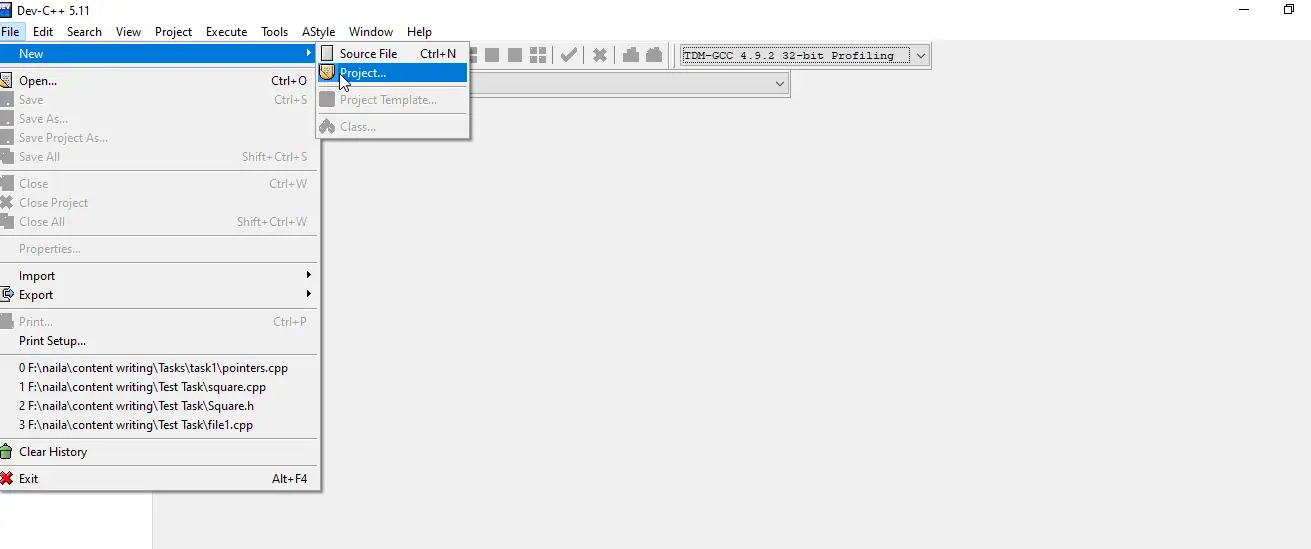Click the Profile Analysis toolbar icon

coord(631,55)
